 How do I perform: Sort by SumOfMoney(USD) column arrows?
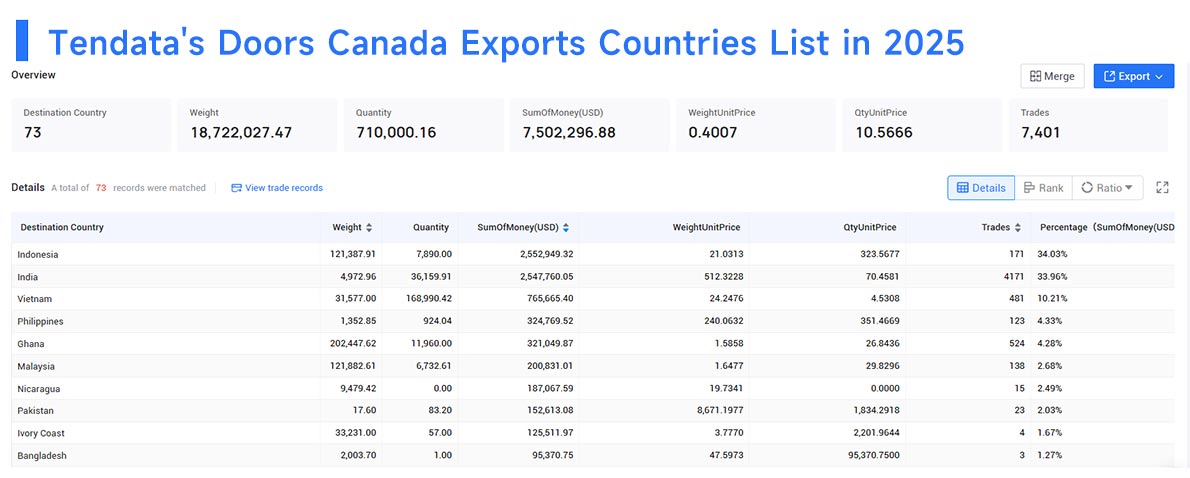565,228
